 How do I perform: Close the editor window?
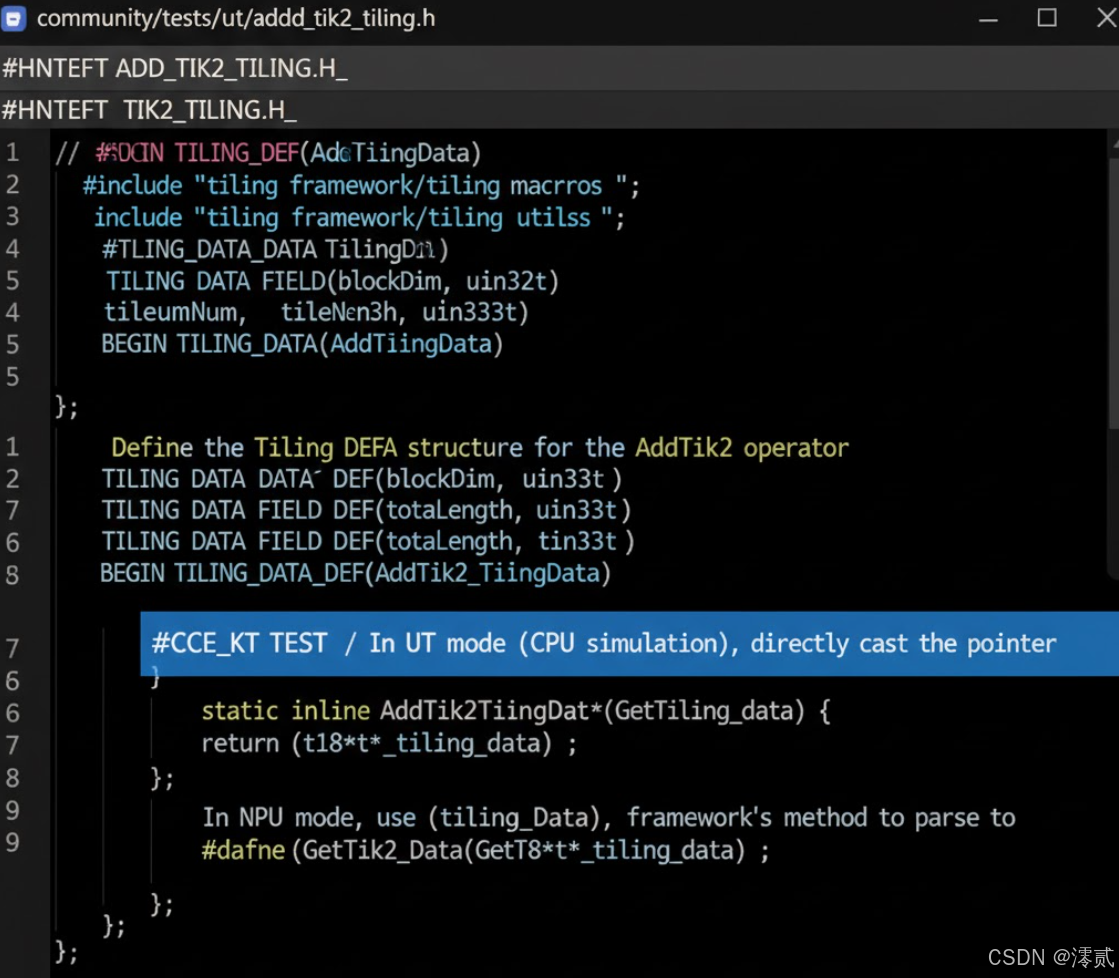(x=1106, y=18)
